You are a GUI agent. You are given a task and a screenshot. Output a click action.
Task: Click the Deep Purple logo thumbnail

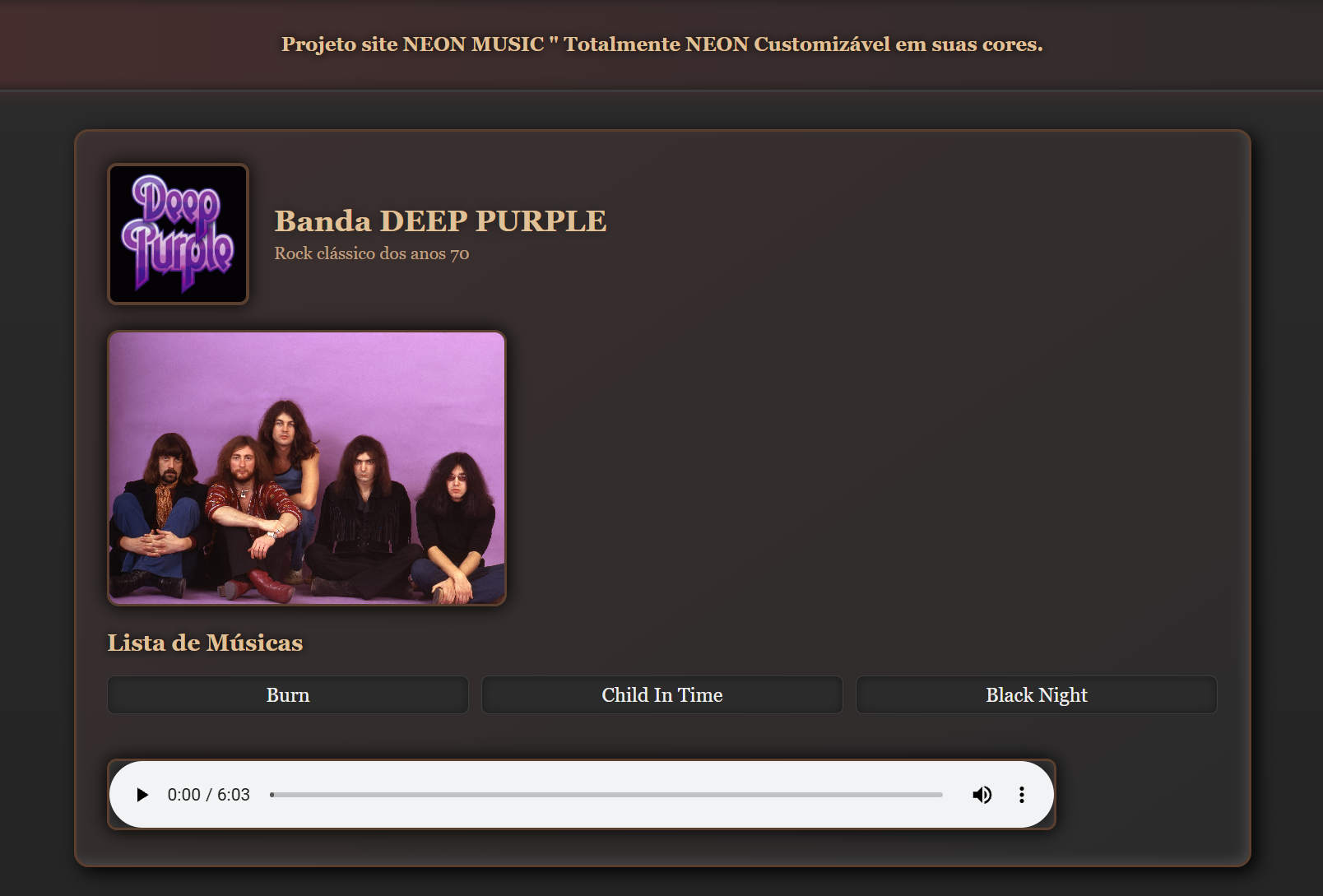pos(179,234)
